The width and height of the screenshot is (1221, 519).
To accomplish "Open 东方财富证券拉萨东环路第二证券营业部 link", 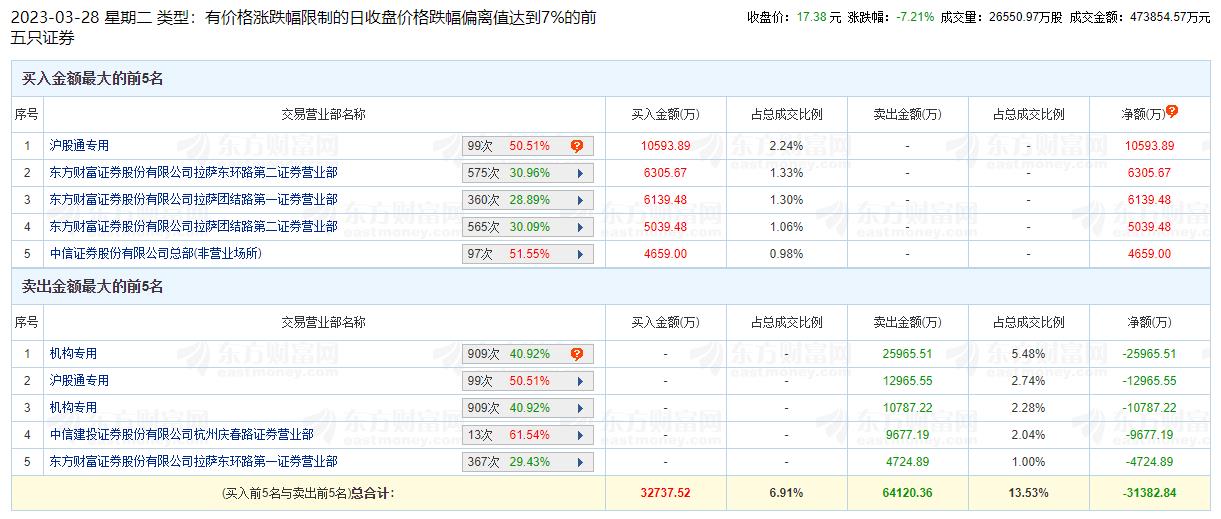I will (x=194, y=173).
